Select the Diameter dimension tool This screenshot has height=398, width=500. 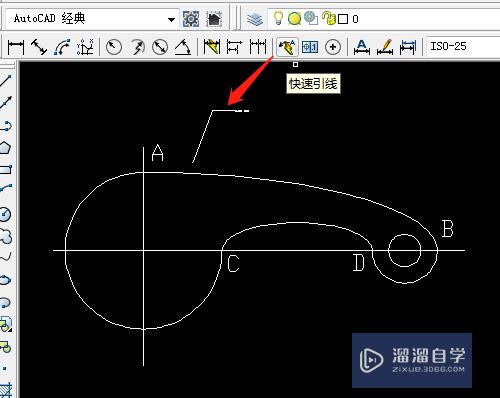coord(160,47)
